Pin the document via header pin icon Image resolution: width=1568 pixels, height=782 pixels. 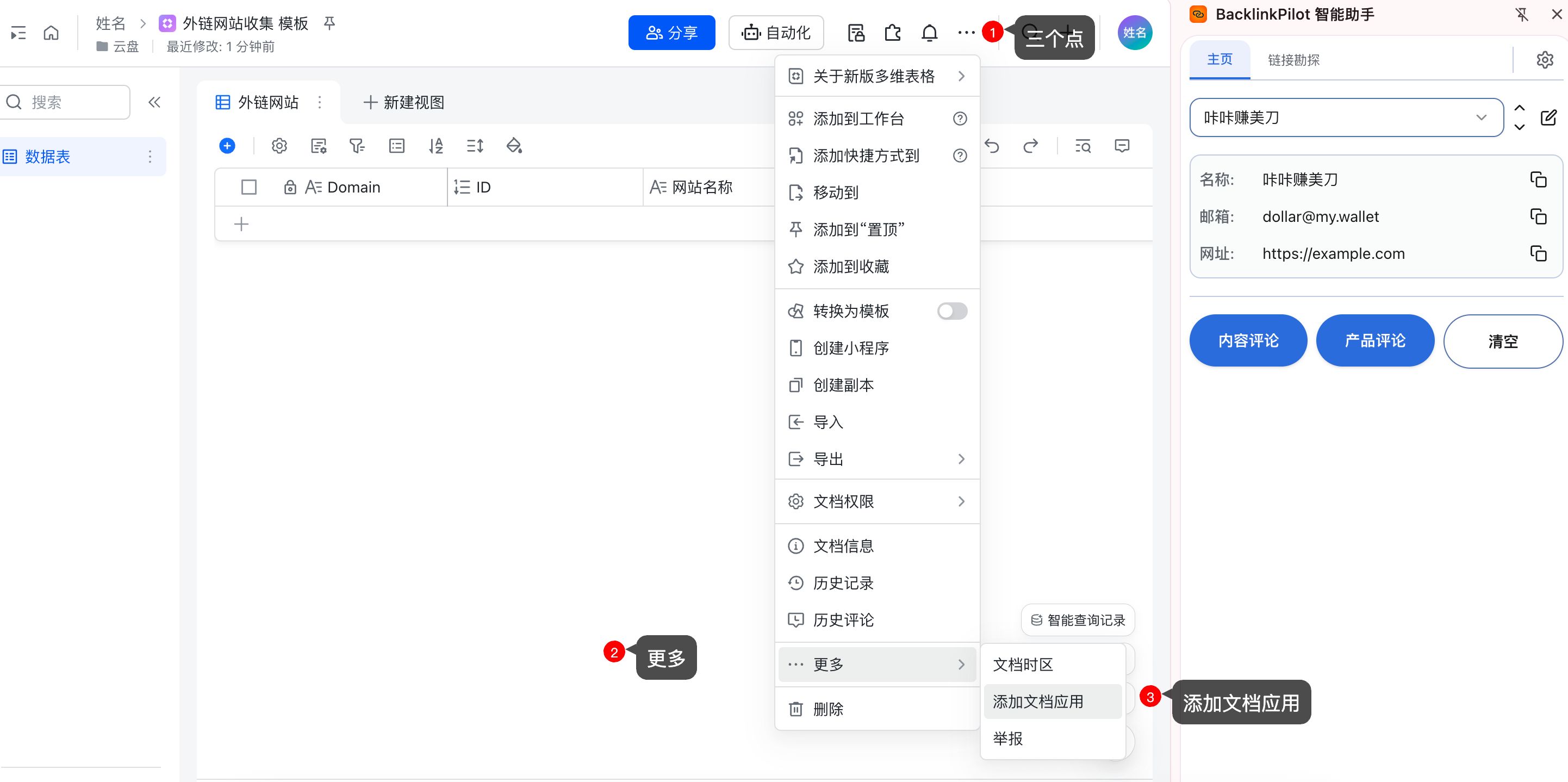pyautogui.click(x=329, y=23)
